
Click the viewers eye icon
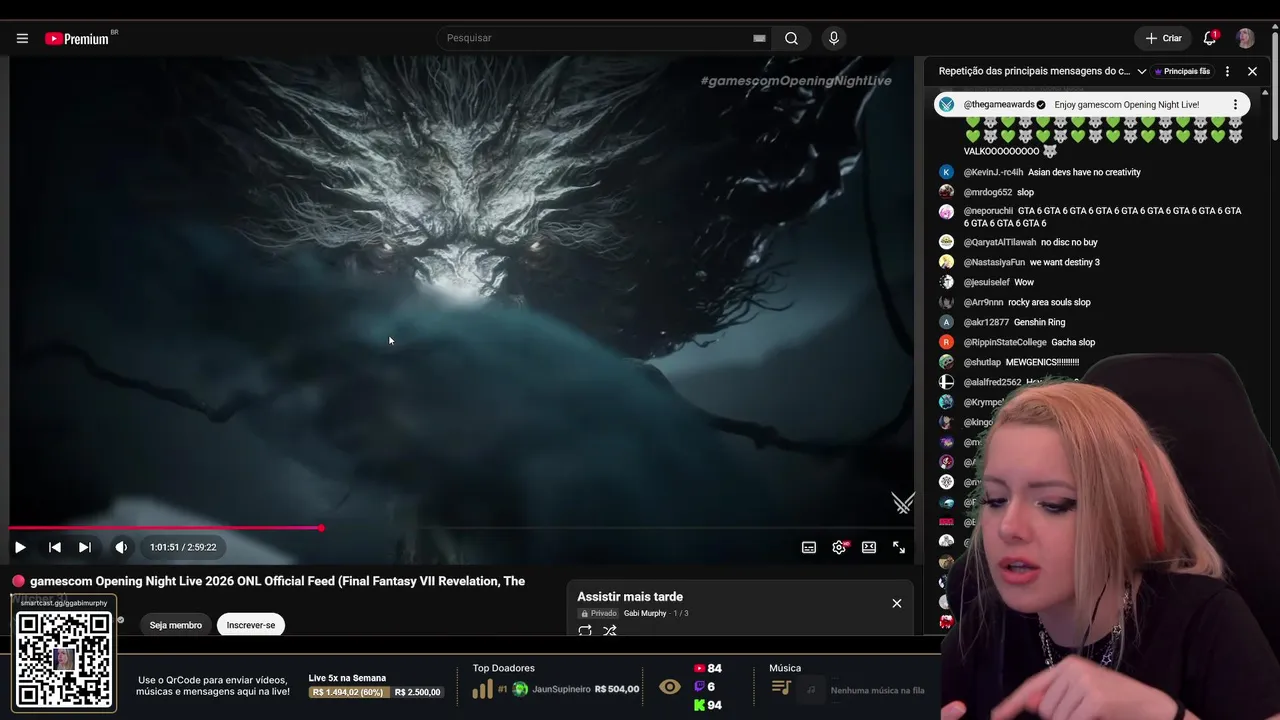tap(670, 687)
